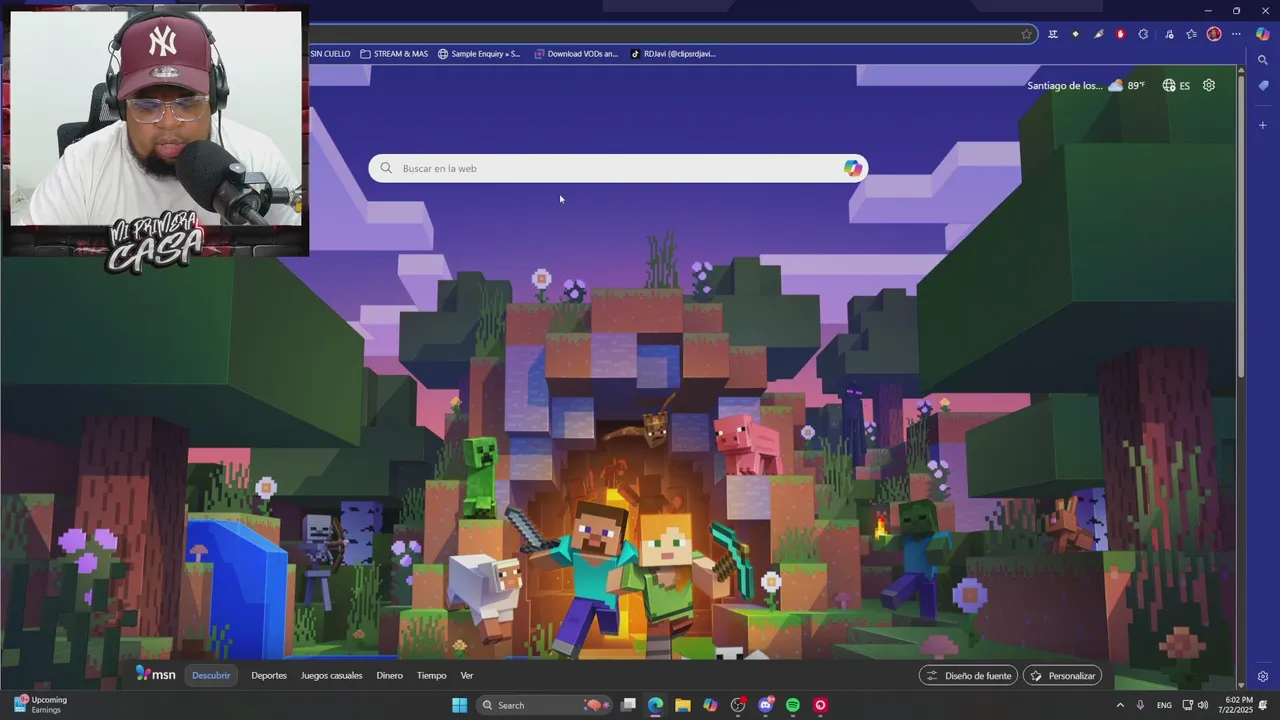1280x720 pixels.
Task: Open the Favorites list icon
Action: tap(1191, 34)
